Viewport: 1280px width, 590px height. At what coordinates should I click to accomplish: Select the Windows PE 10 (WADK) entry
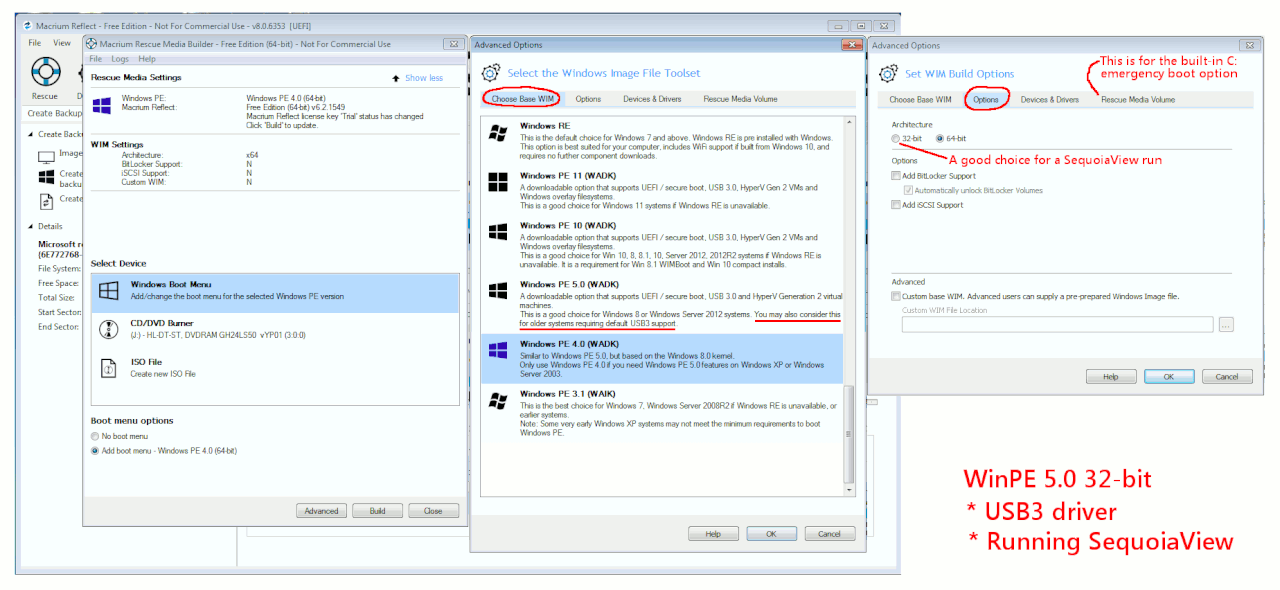[x=662, y=245]
